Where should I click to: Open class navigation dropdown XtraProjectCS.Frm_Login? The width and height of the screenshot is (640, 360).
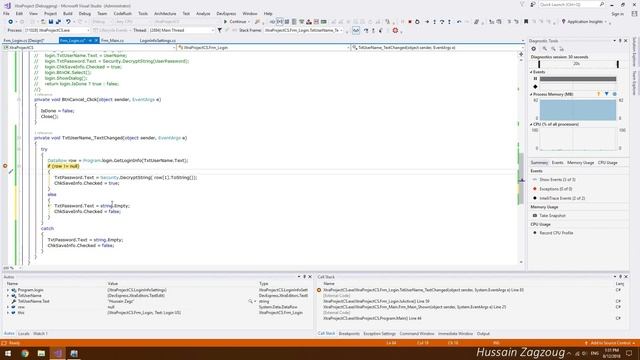(263, 48)
